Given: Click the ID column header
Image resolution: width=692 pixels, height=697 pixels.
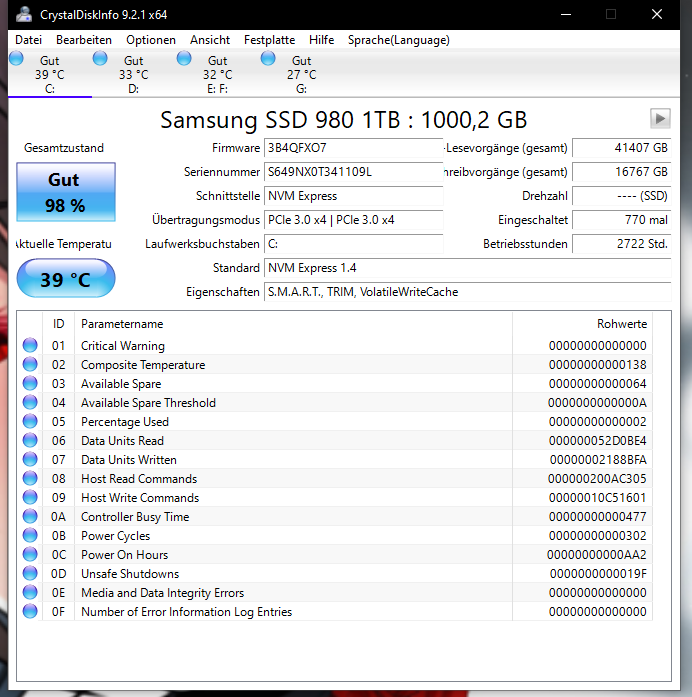Looking at the screenshot, I should point(59,324).
